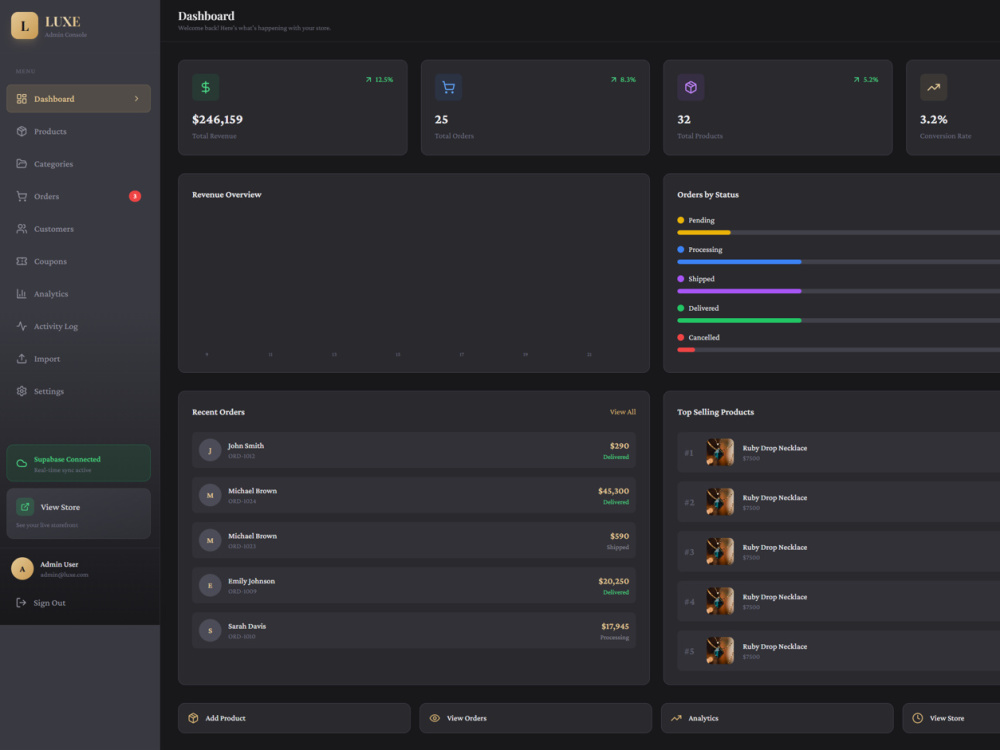Click the Processing status progress bar

(x=839, y=262)
